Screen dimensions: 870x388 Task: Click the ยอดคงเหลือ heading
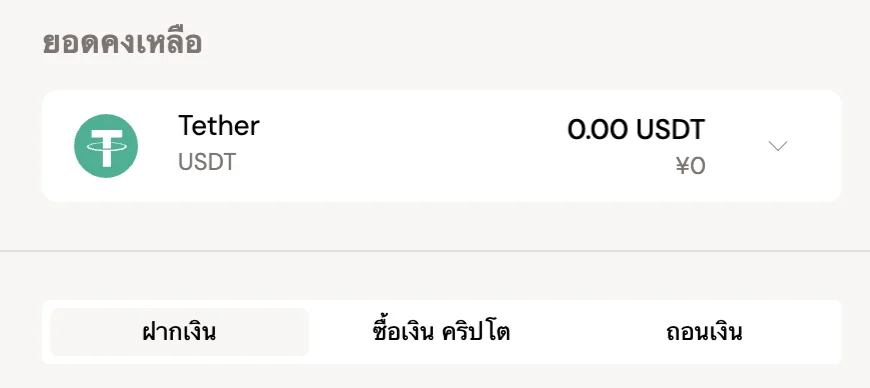[x=122, y=43]
